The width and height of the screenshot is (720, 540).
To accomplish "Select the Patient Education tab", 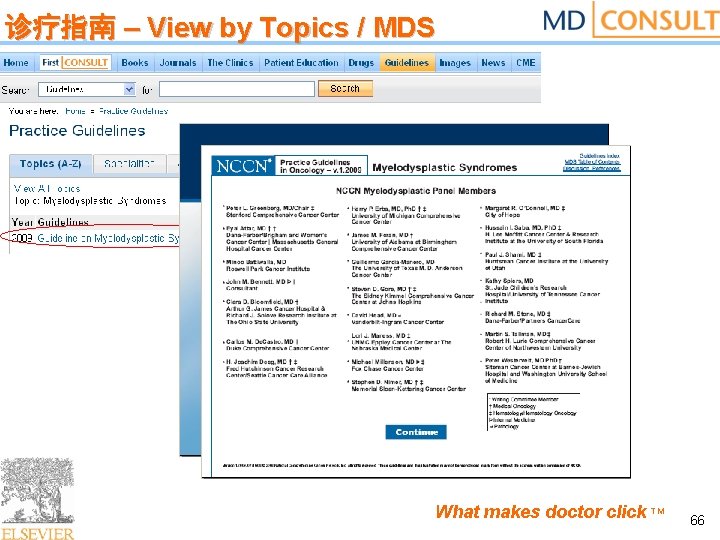I will coord(301,62).
